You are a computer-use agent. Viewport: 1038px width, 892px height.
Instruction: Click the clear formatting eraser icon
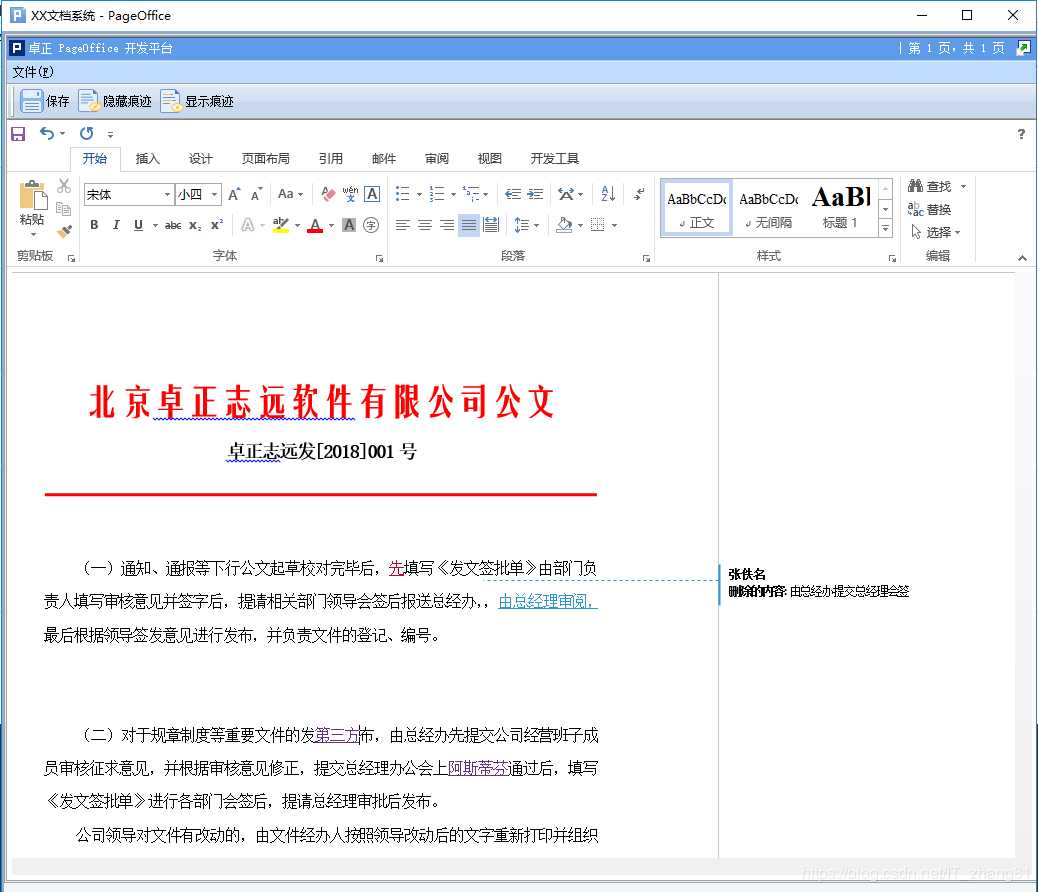coord(328,194)
